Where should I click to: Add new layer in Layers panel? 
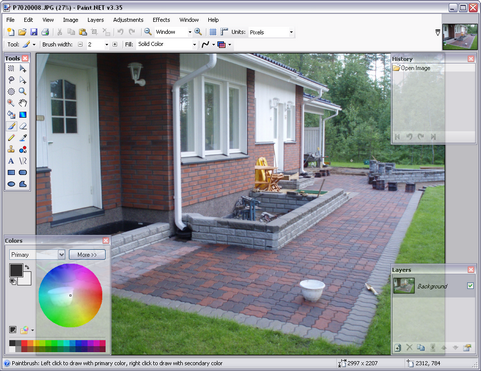[x=397, y=348]
